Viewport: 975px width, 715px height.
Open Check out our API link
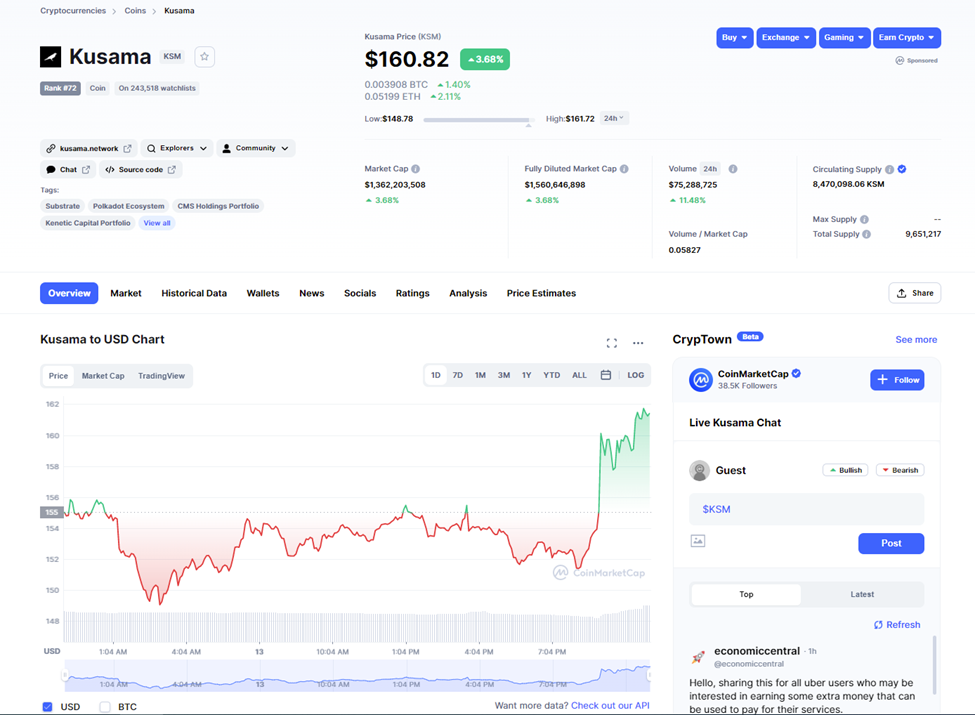click(x=610, y=706)
